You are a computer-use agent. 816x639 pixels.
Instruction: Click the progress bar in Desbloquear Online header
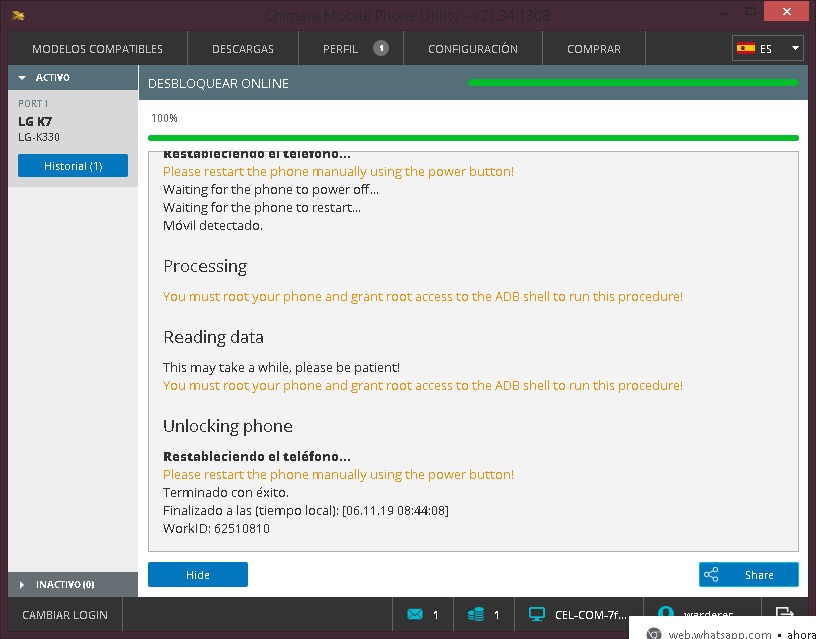pyautogui.click(x=633, y=82)
